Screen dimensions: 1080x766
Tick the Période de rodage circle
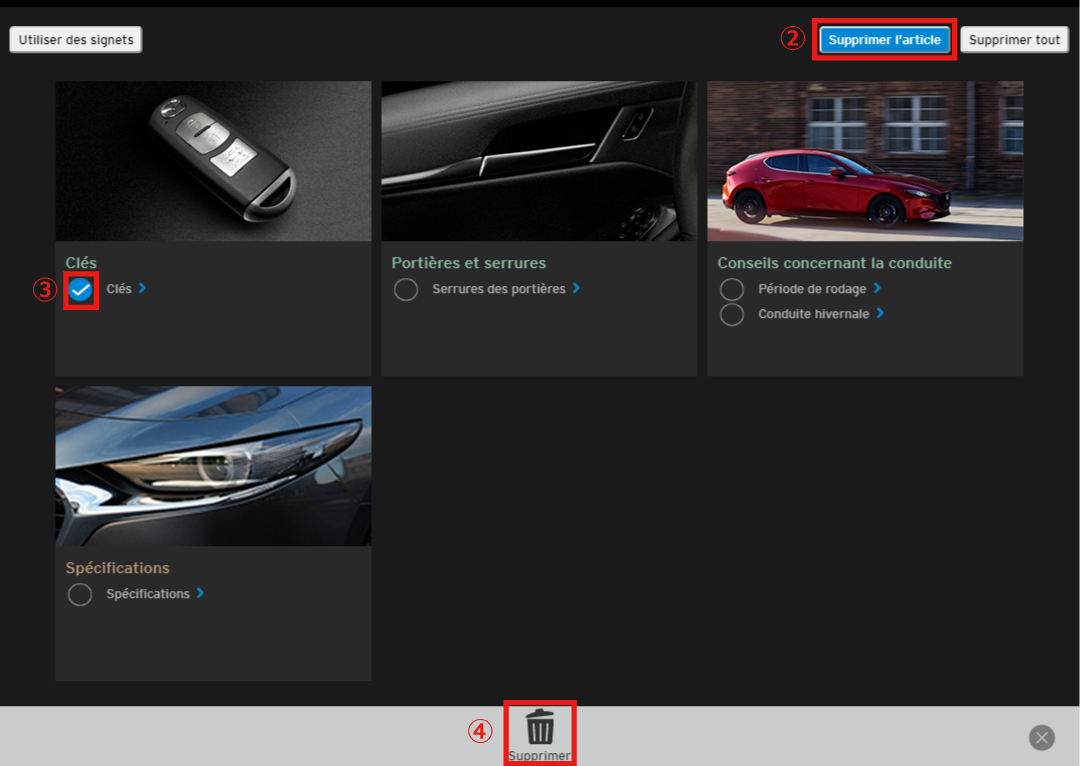pos(732,289)
